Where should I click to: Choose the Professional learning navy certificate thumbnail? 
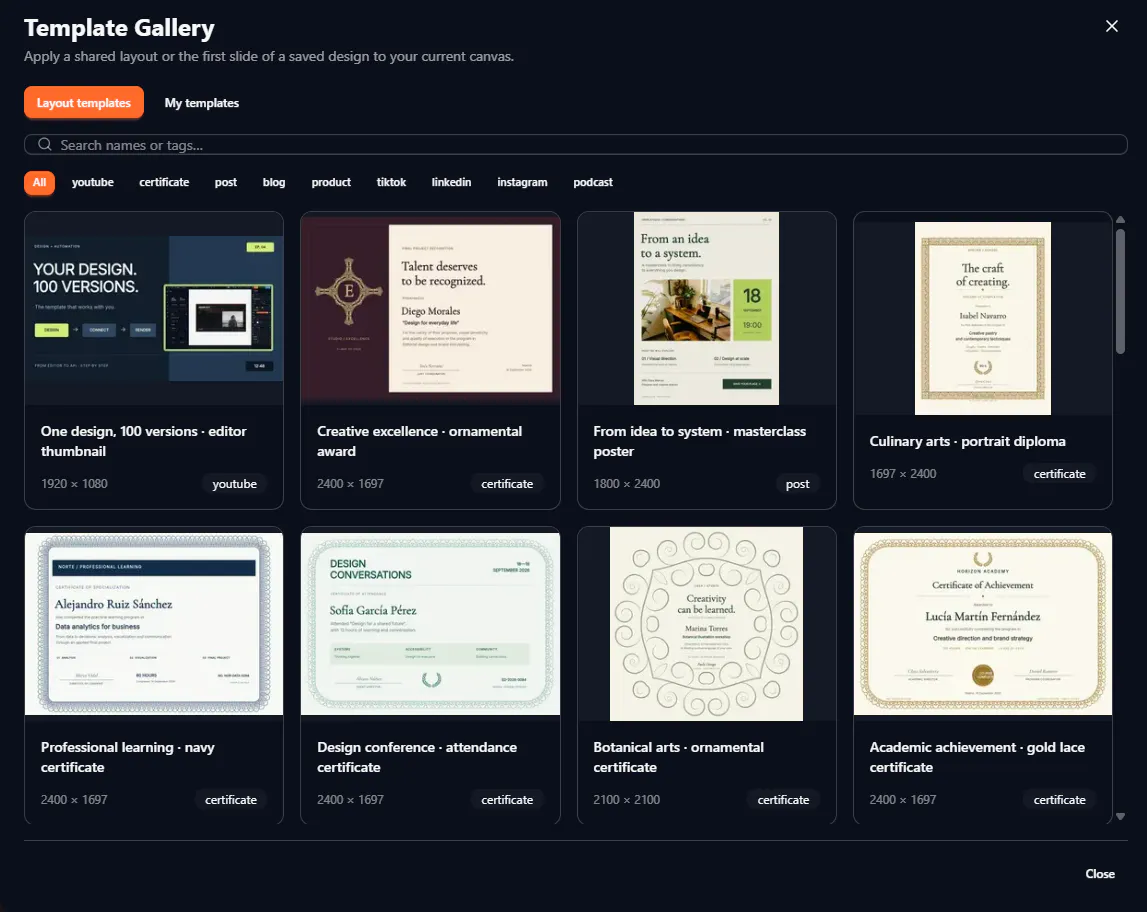point(154,624)
